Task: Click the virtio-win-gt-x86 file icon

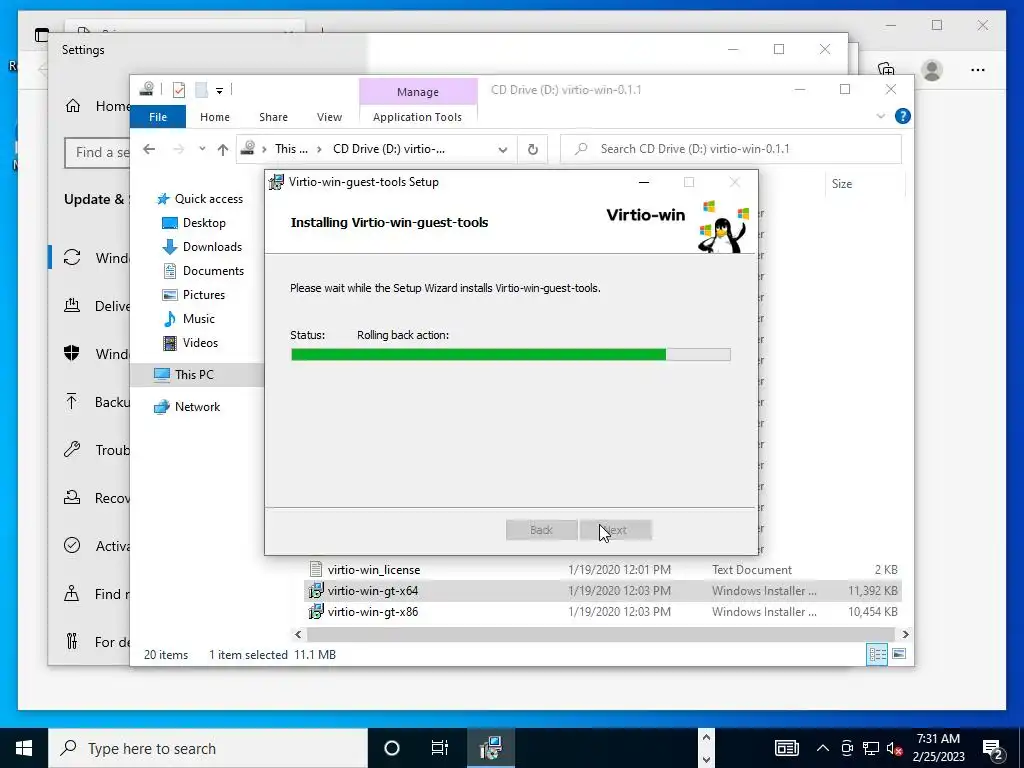Action: [316, 611]
